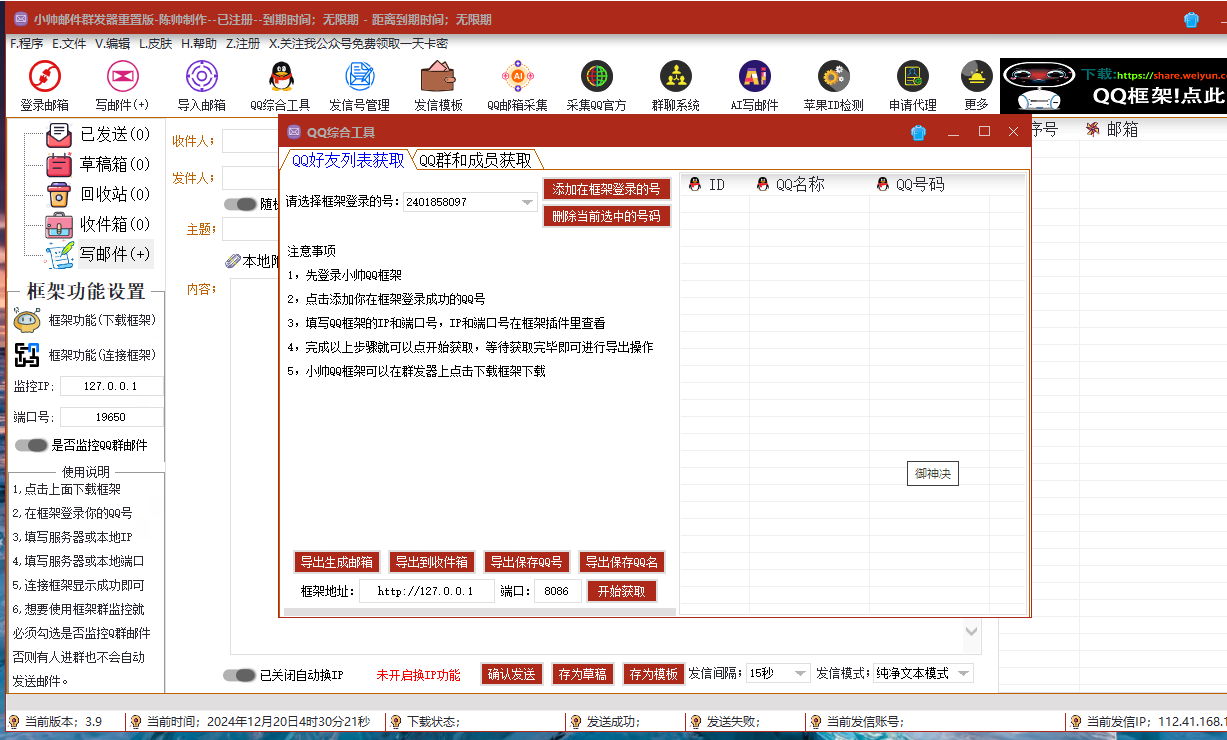Toggle the 已关闭自动换IP switch
The height and width of the screenshot is (740, 1227).
[x=239, y=675]
